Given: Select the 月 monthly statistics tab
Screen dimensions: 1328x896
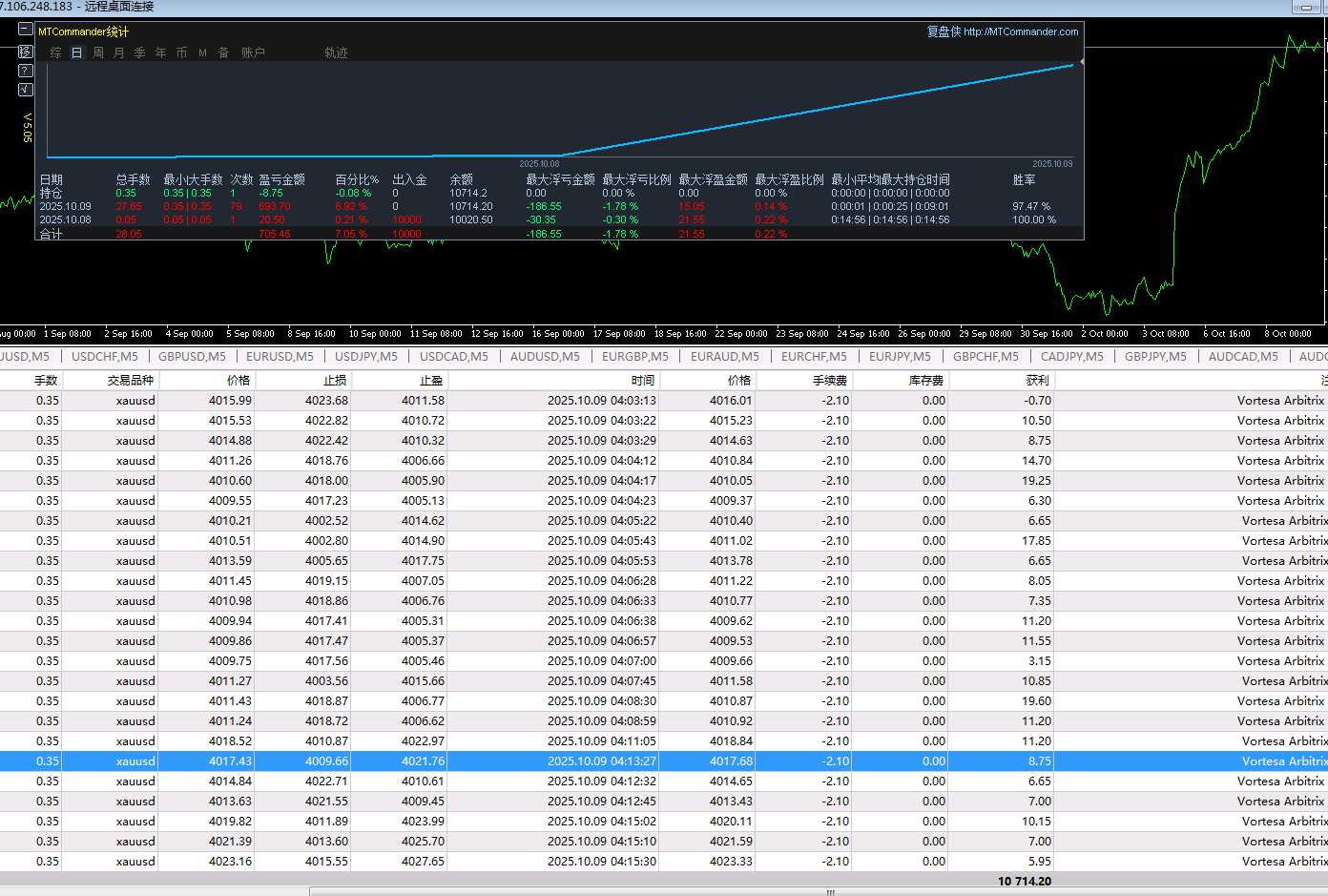Looking at the screenshot, I should [x=119, y=53].
